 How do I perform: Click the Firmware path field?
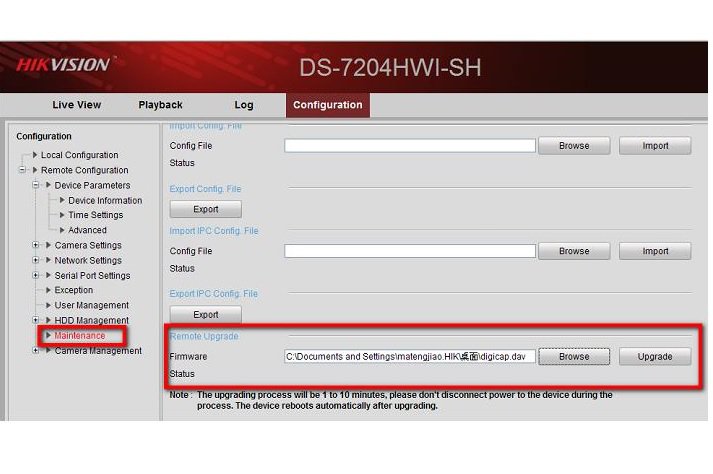point(410,356)
